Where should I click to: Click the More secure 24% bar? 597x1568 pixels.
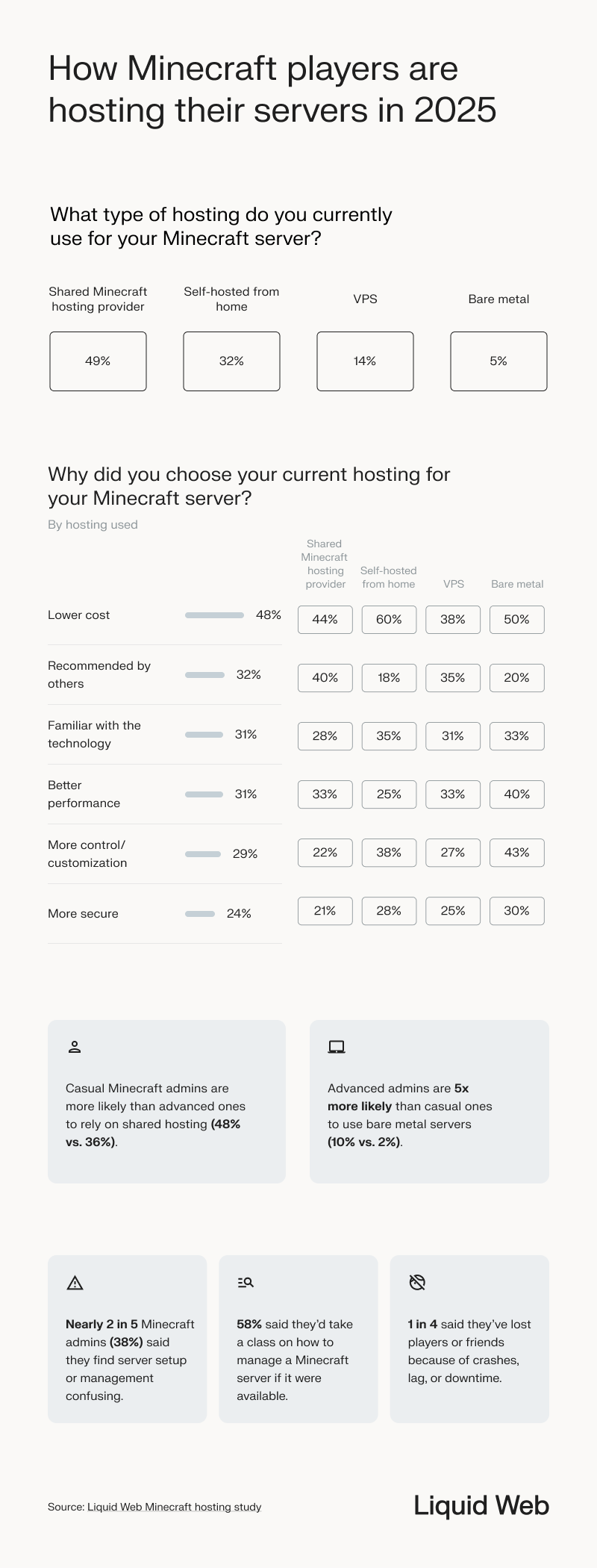(x=199, y=914)
